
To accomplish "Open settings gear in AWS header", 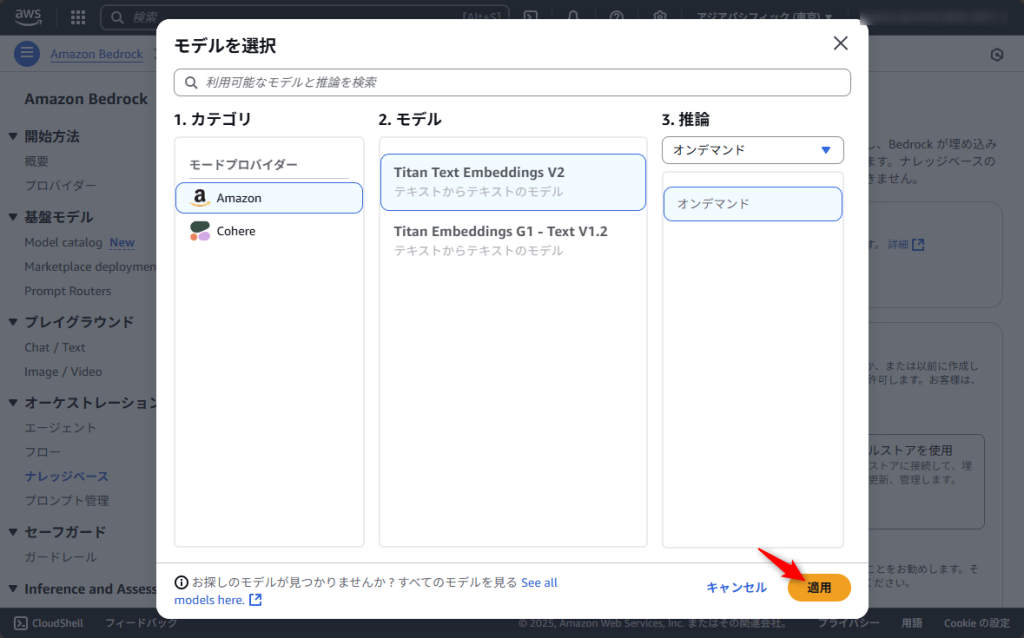I will pyautogui.click(x=660, y=17).
